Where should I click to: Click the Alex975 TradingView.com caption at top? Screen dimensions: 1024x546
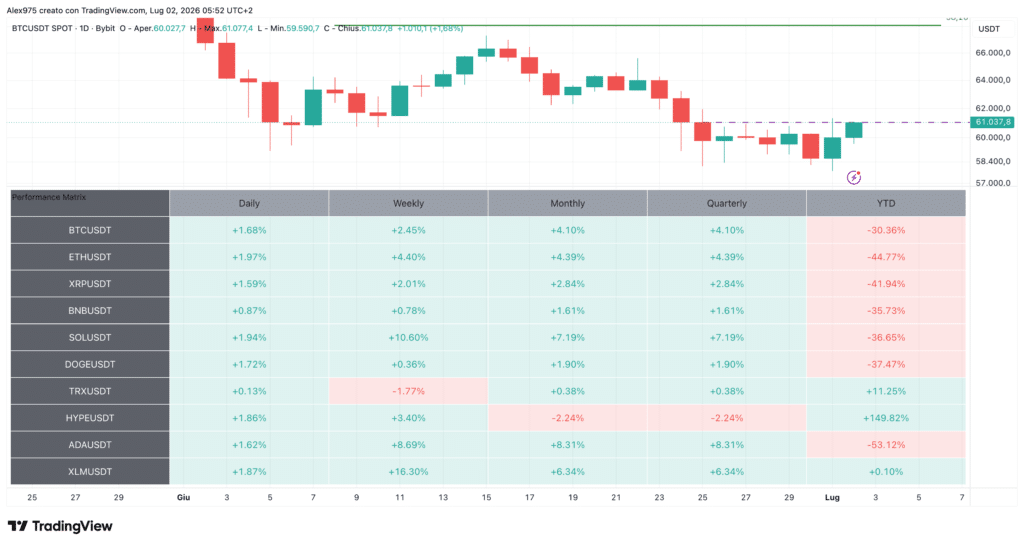point(129,10)
